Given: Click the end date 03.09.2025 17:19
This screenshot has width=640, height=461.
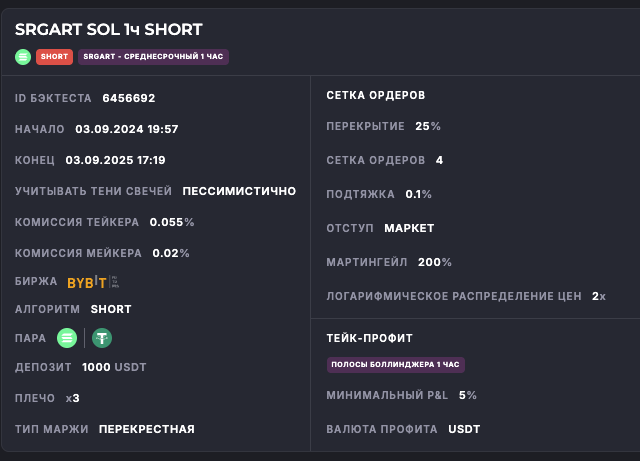Looking at the screenshot, I should tap(115, 160).
